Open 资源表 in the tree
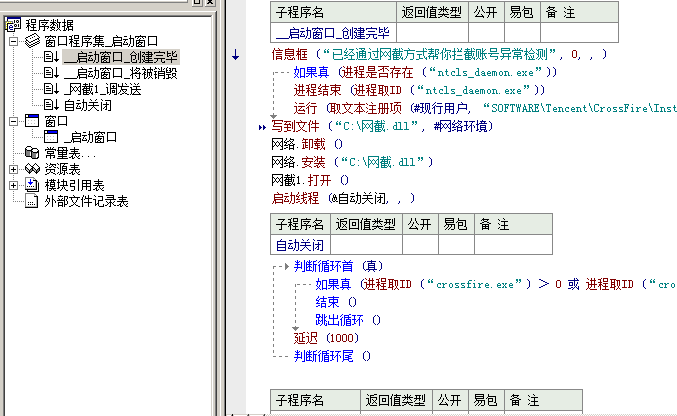The width and height of the screenshot is (677, 416). click(62, 169)
